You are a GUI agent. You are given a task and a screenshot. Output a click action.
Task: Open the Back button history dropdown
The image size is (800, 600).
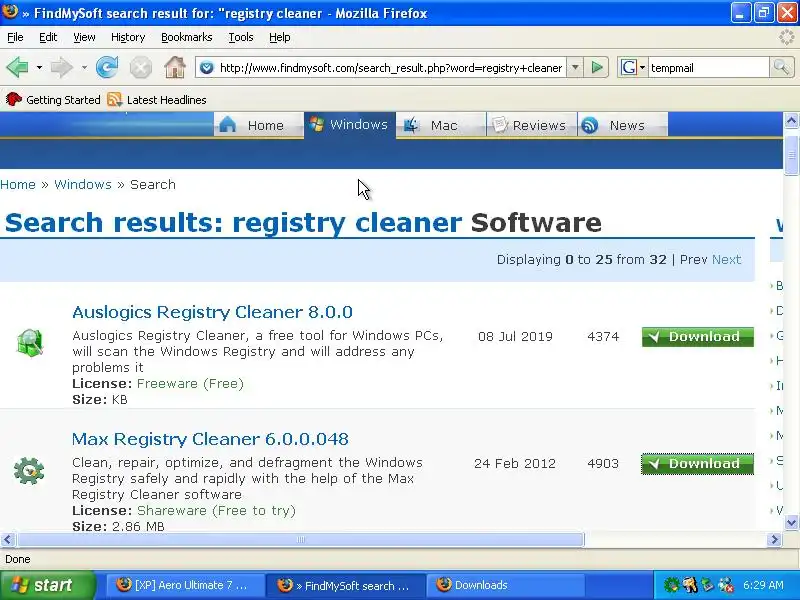pyautogui.click(x=39, y=67)
